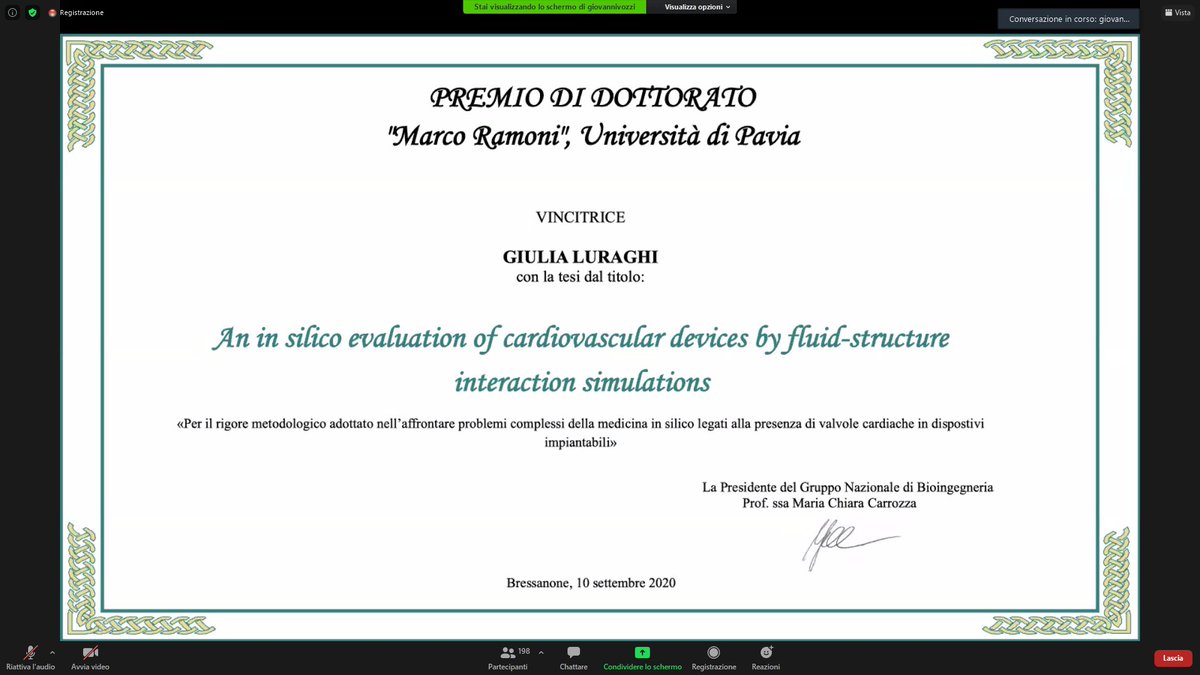The image size is (1200, 675).
Task: Expand the Partecipanti caret
Action: click(540, 651)
